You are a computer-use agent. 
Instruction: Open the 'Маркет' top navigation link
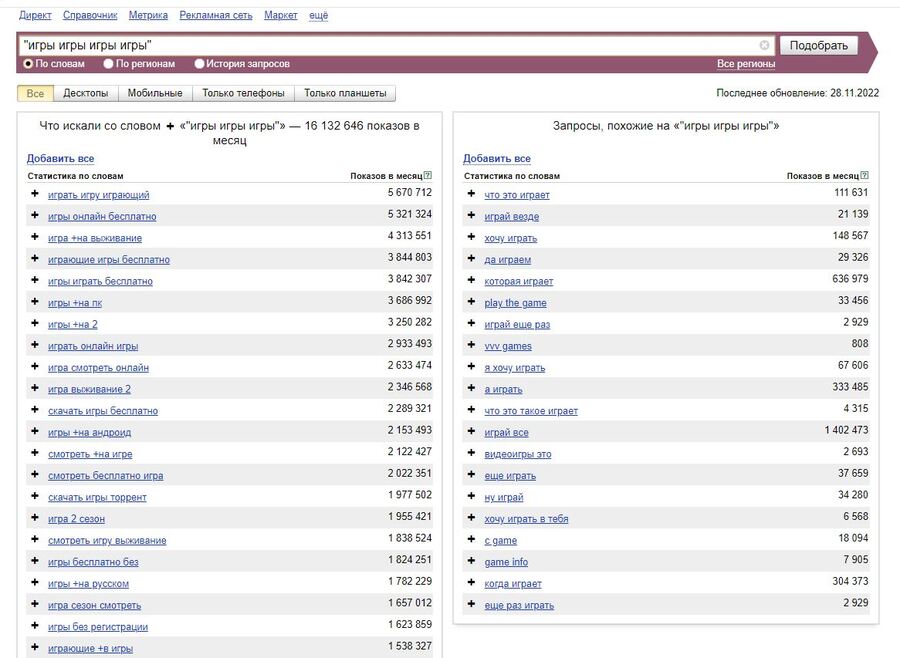281,16
